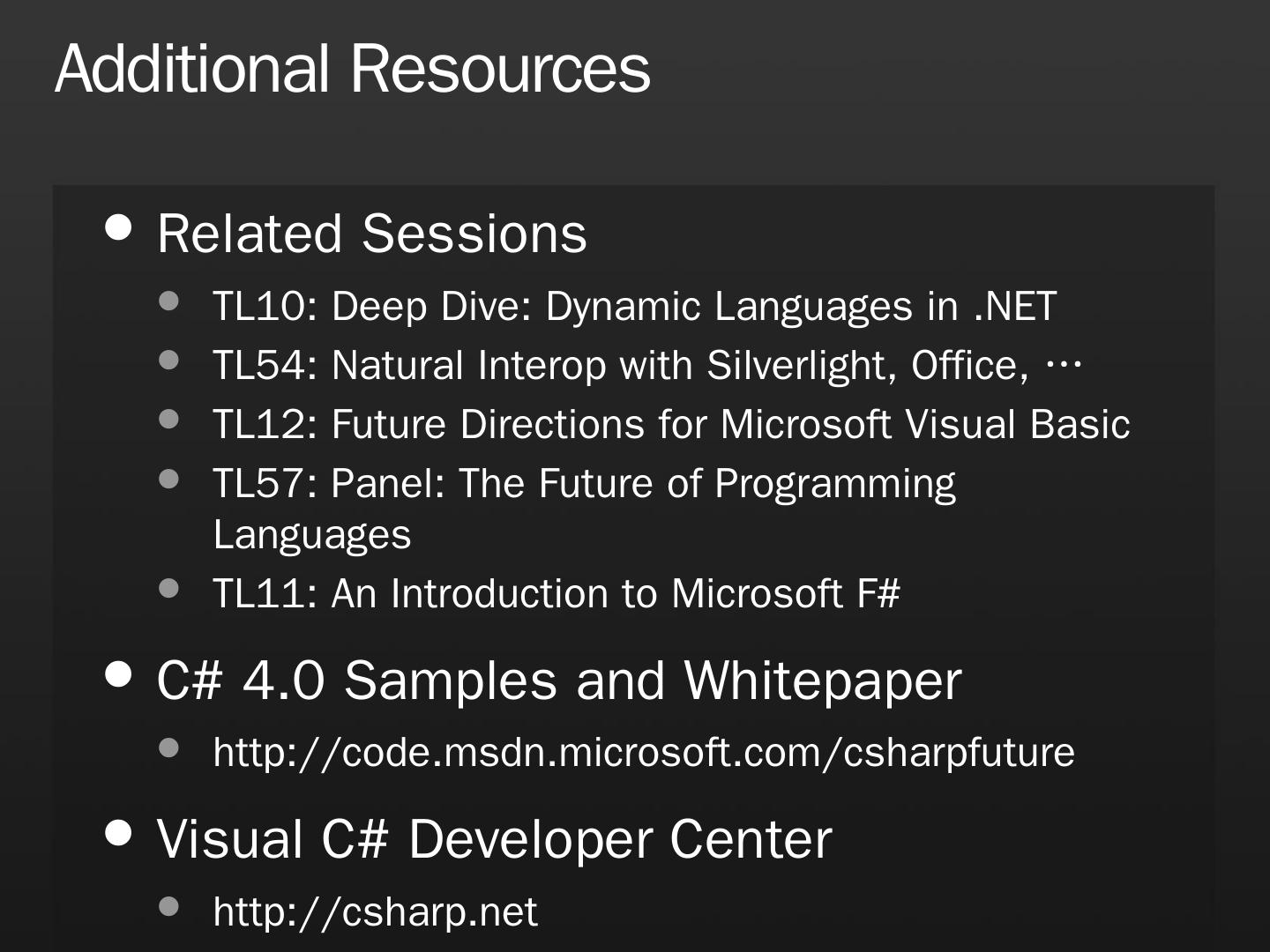Click the "Additional Resources" slide title
This screenshot has height=952, width=1270.
click(x=353, y=69)
